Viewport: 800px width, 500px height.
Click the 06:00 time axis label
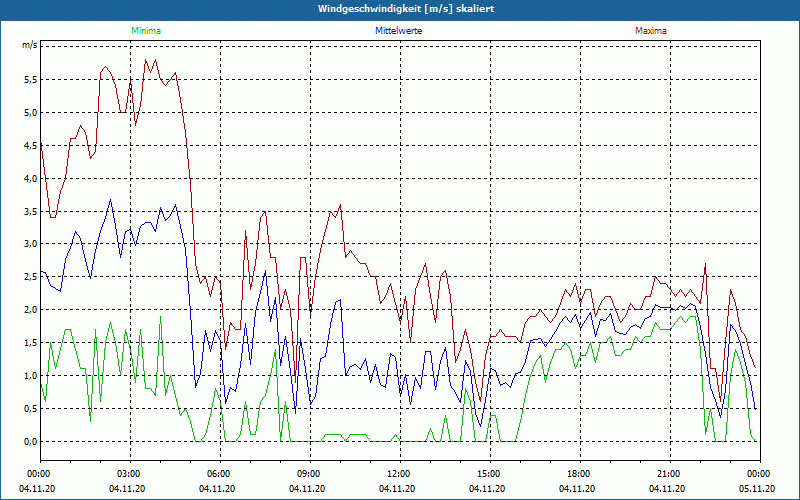click(x=220, y=474)
